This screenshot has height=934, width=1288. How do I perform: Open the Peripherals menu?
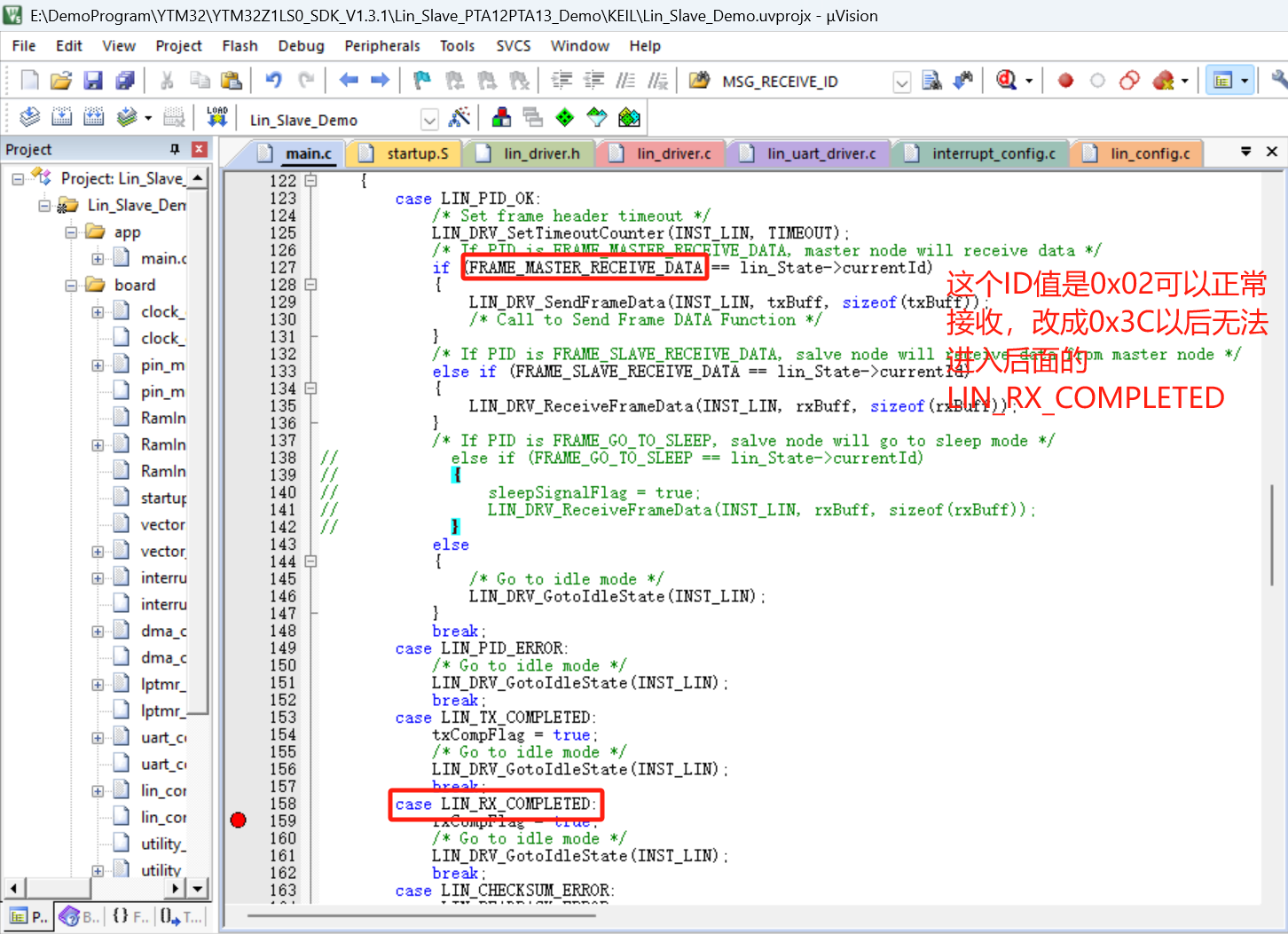[x=381, y=46]
